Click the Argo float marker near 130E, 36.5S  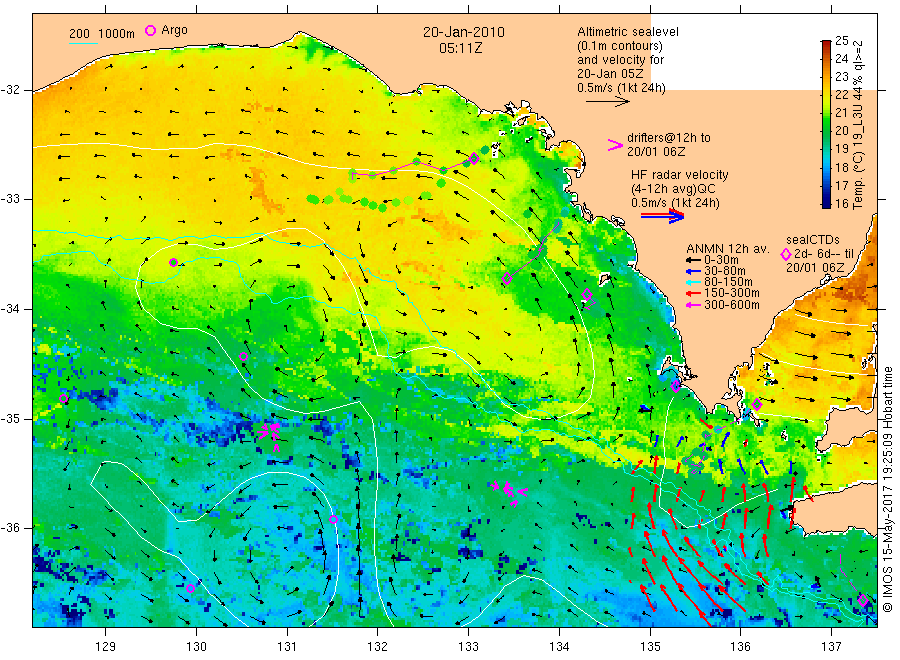(191, 588)
